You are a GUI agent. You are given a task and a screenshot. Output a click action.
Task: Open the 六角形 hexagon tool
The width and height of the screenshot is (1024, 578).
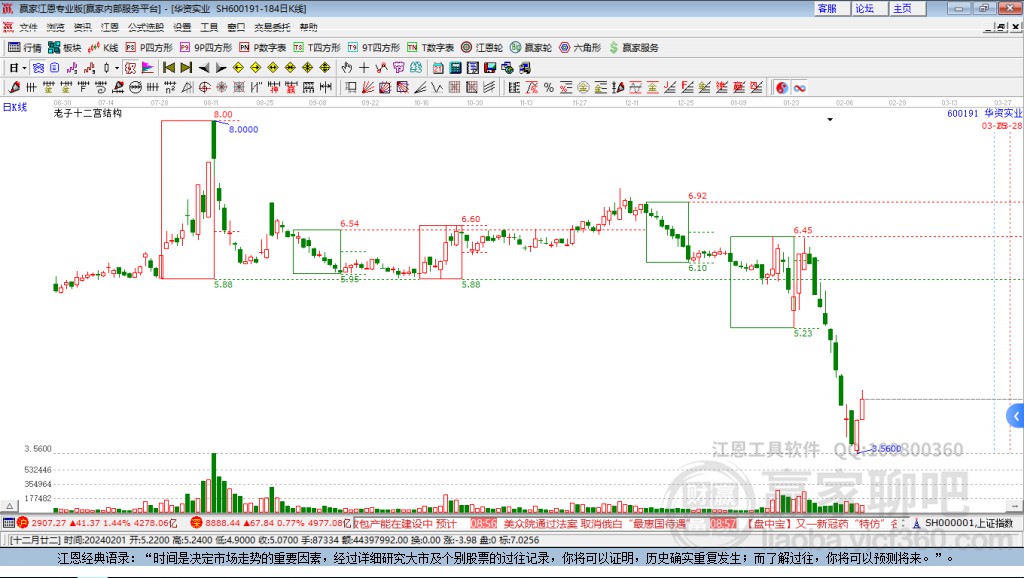point(580,48)
